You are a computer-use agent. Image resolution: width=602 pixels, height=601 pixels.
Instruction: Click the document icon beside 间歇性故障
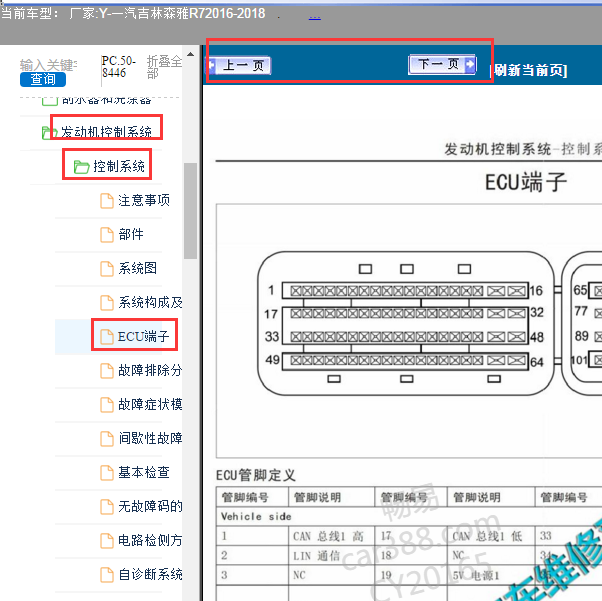(x=107, y=439)
